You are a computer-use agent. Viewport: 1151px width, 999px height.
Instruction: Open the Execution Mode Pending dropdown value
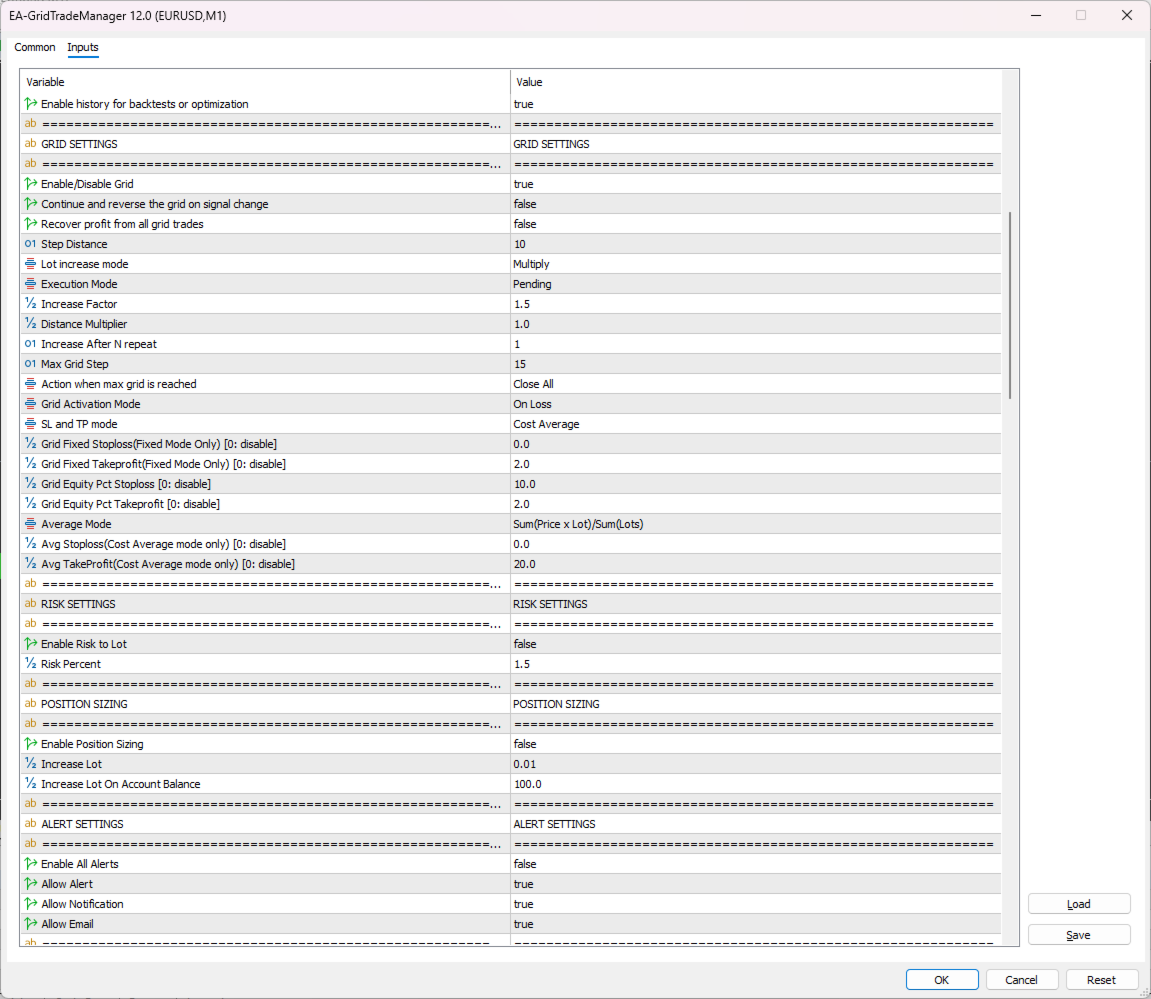[755, 284]
